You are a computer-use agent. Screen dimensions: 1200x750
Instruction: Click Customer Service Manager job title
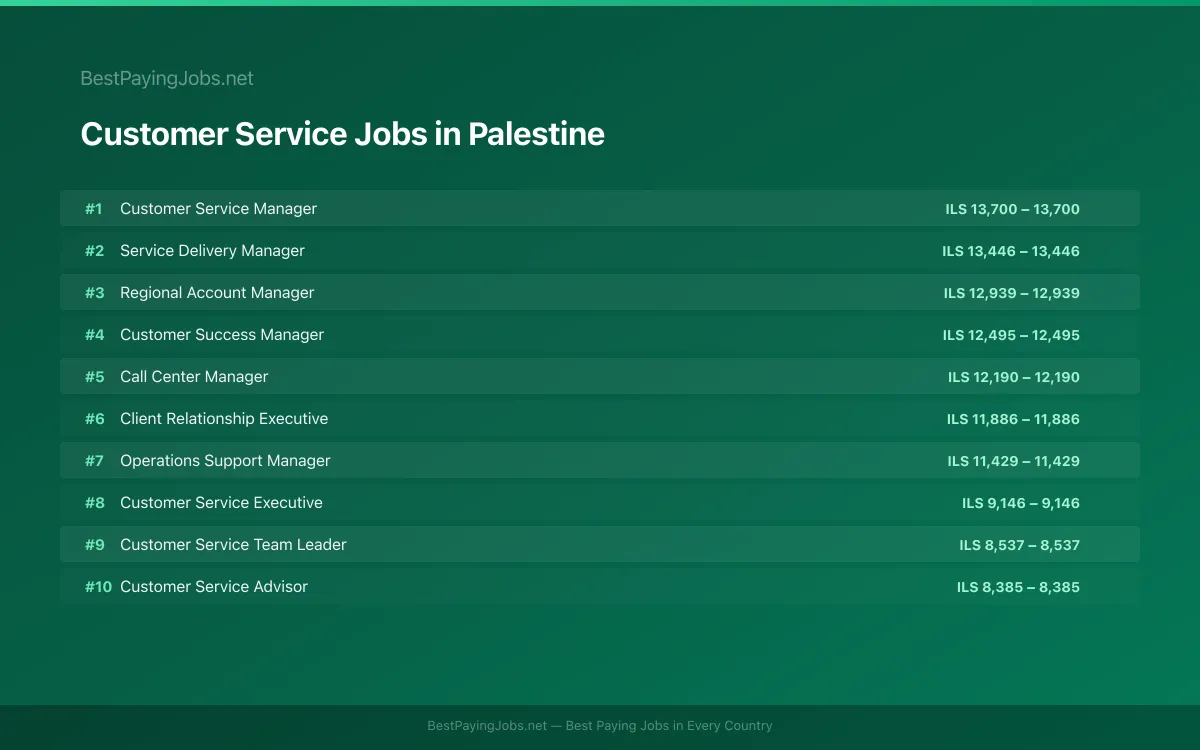pyautogui.click(x=219, y=209)
